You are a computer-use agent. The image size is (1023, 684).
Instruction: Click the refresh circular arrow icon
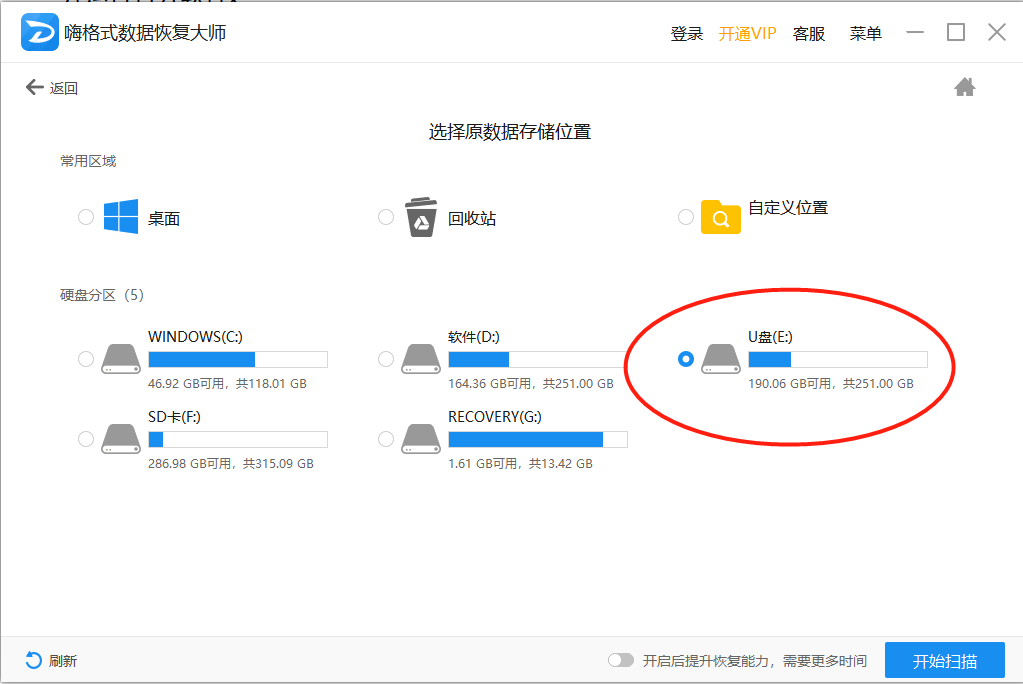pos(33,661)
